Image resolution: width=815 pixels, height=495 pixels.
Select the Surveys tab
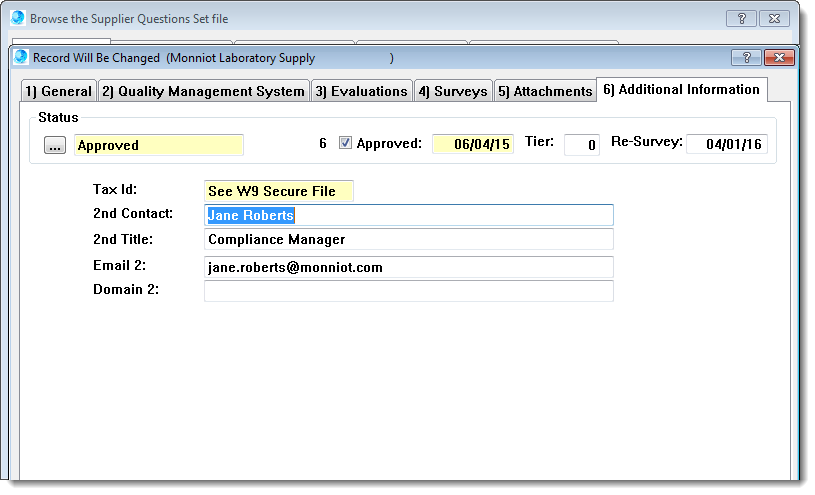tap(453, 91)
